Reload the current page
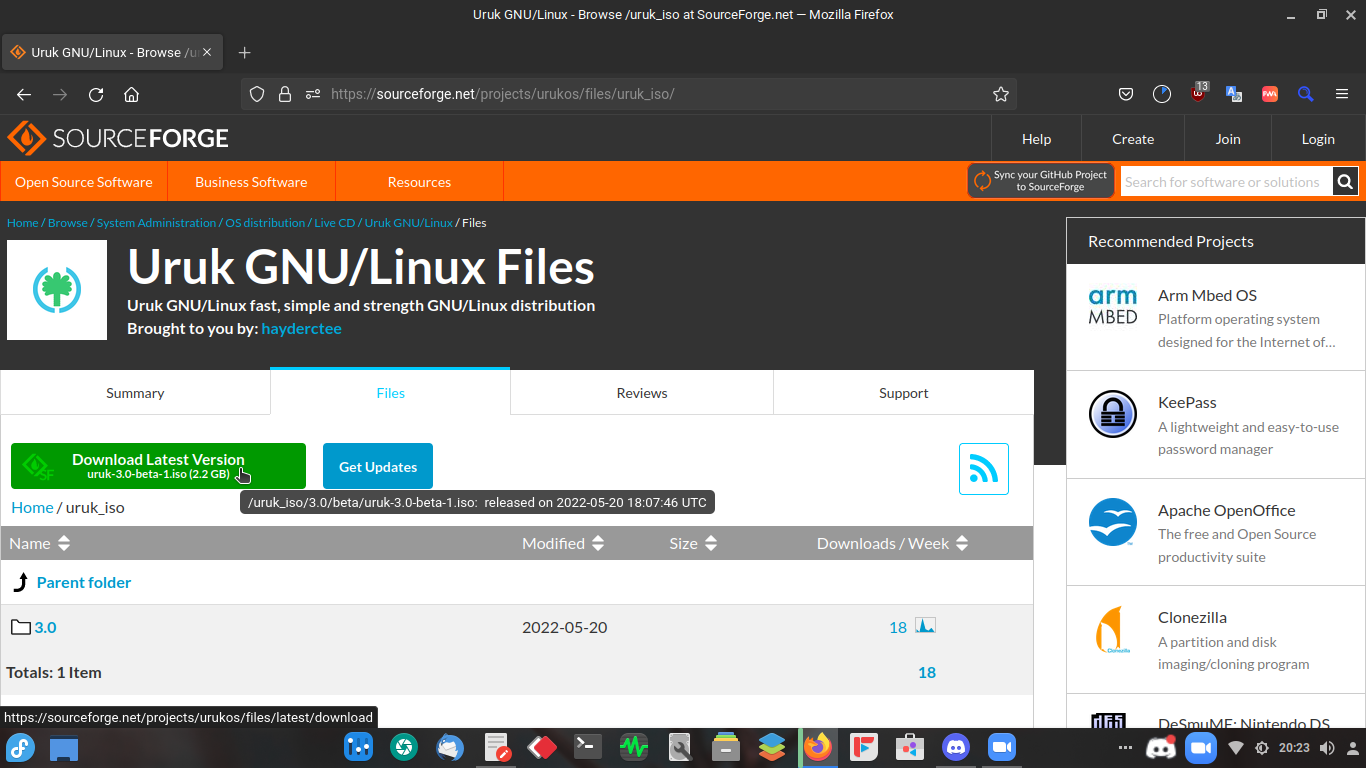Image resolution: width=1366 pixels, height=768 pixels. click(96, 94)
